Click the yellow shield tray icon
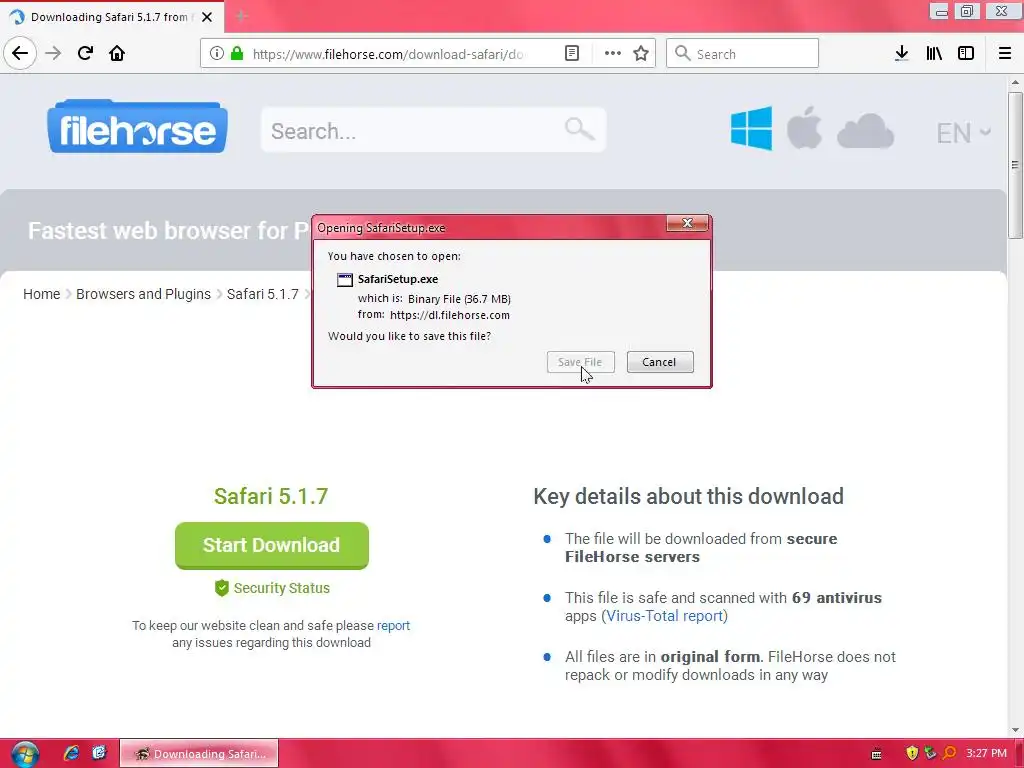The image size is (1024, 768). coord(912,753)
